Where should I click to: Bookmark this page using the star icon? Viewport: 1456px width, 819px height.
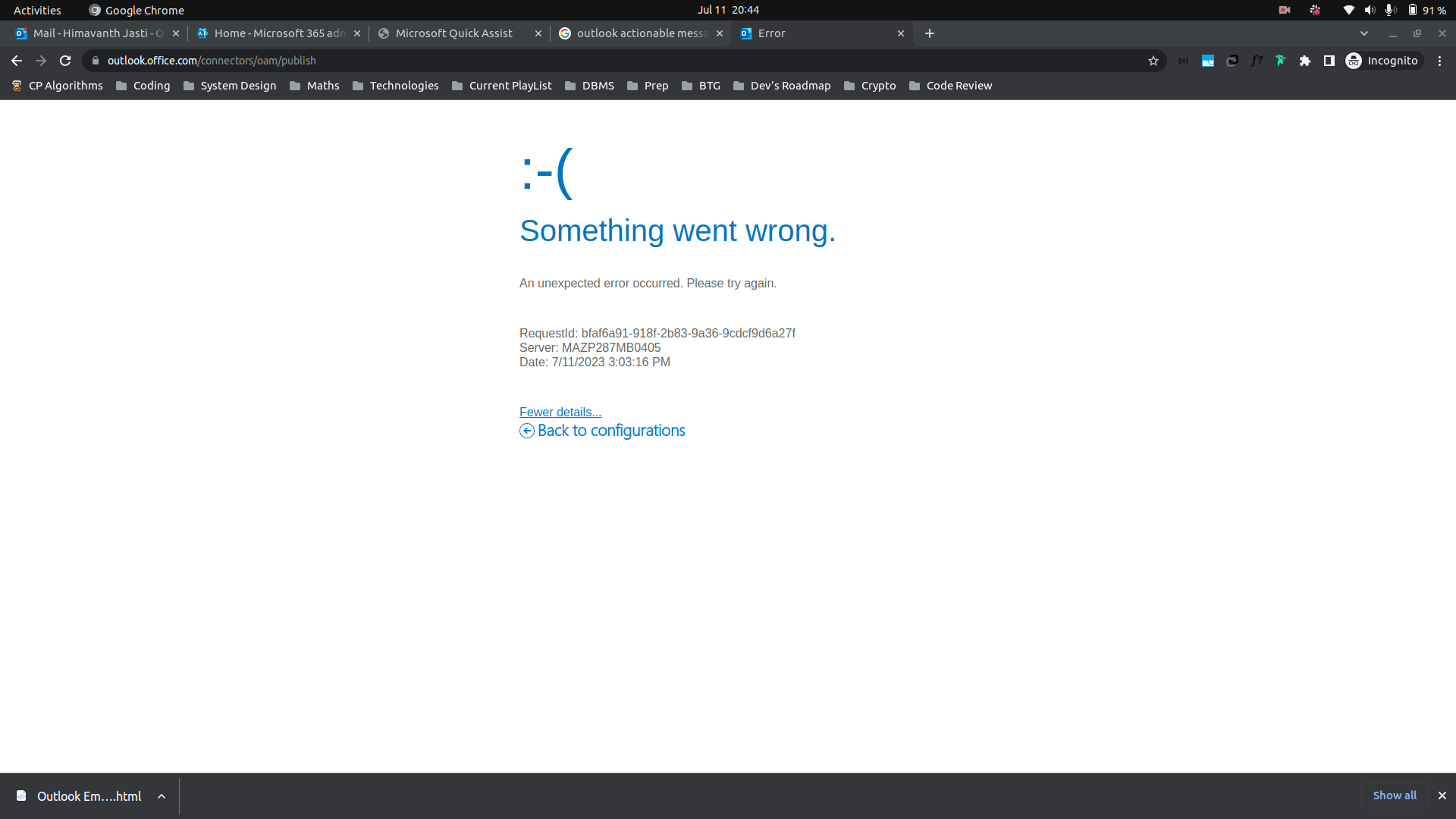(x=1153, y=61)
